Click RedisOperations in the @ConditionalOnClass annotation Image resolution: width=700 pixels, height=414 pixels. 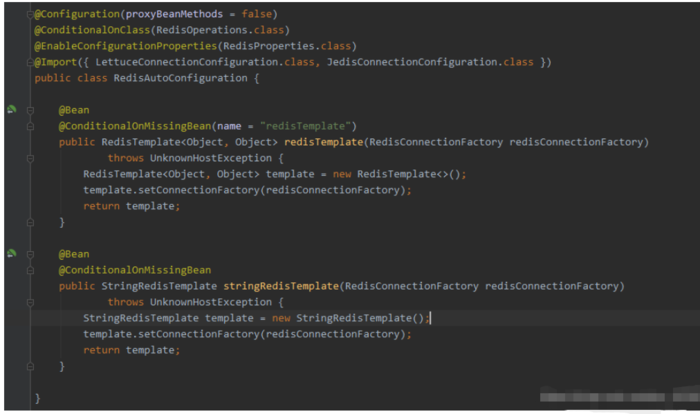[x=202, y=30]
